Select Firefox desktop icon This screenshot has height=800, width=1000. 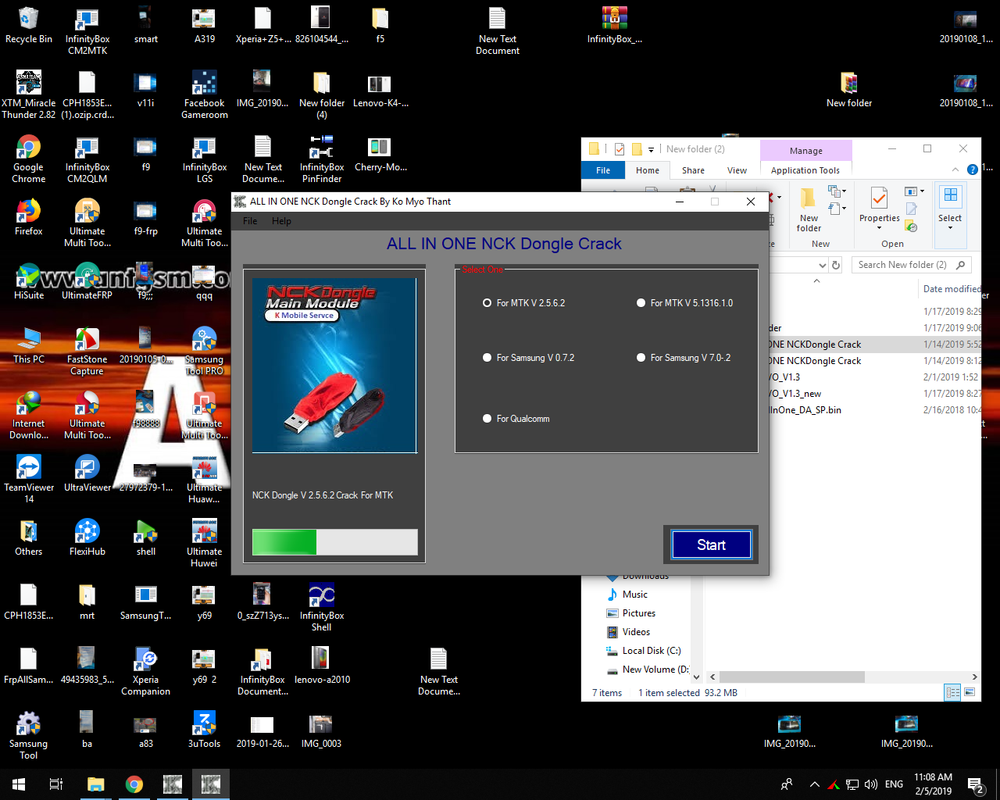pyautogui.click(x=29, y=218)
